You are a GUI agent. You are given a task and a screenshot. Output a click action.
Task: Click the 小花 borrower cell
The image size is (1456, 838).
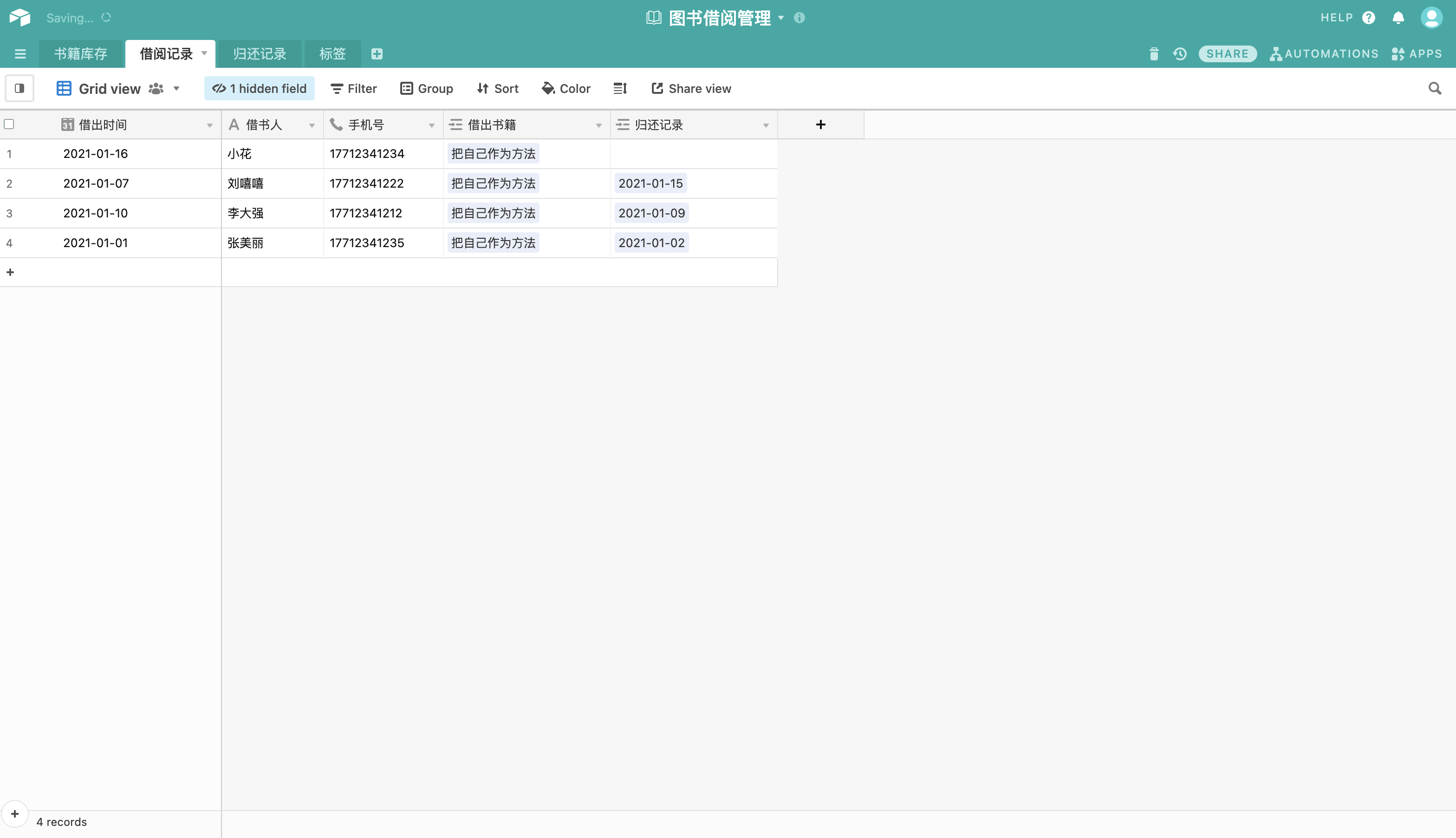(272, 154)
